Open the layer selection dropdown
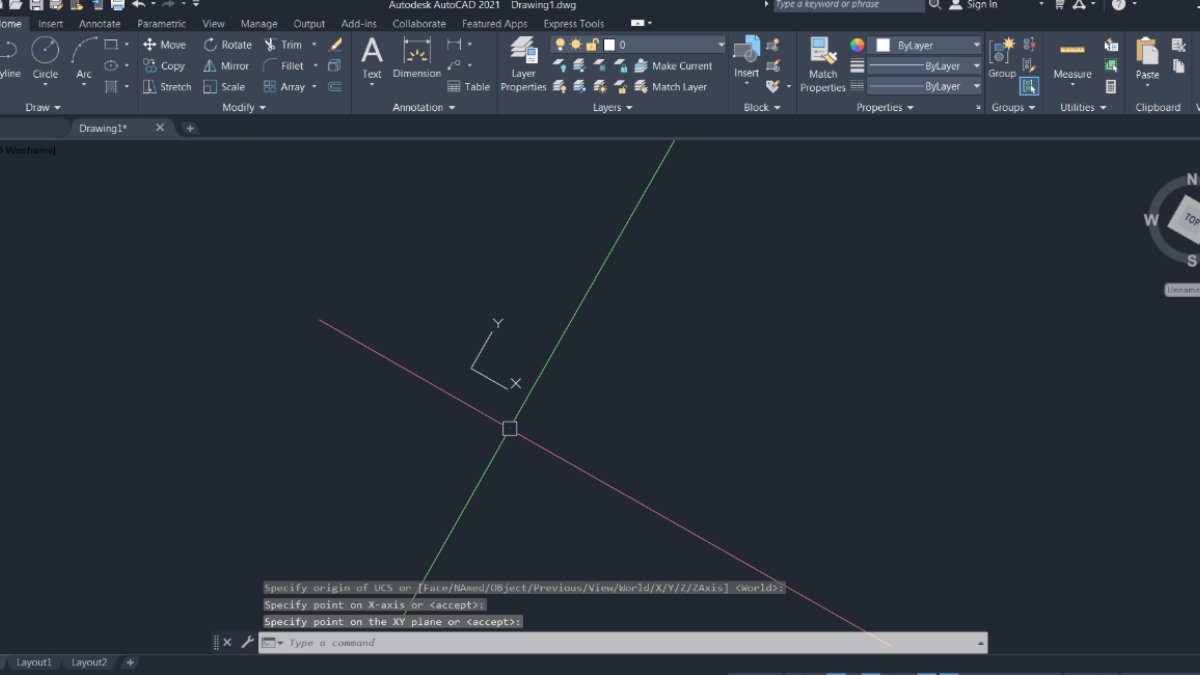The width and height of the screenshot is (1200, 675). click(720, 44)
